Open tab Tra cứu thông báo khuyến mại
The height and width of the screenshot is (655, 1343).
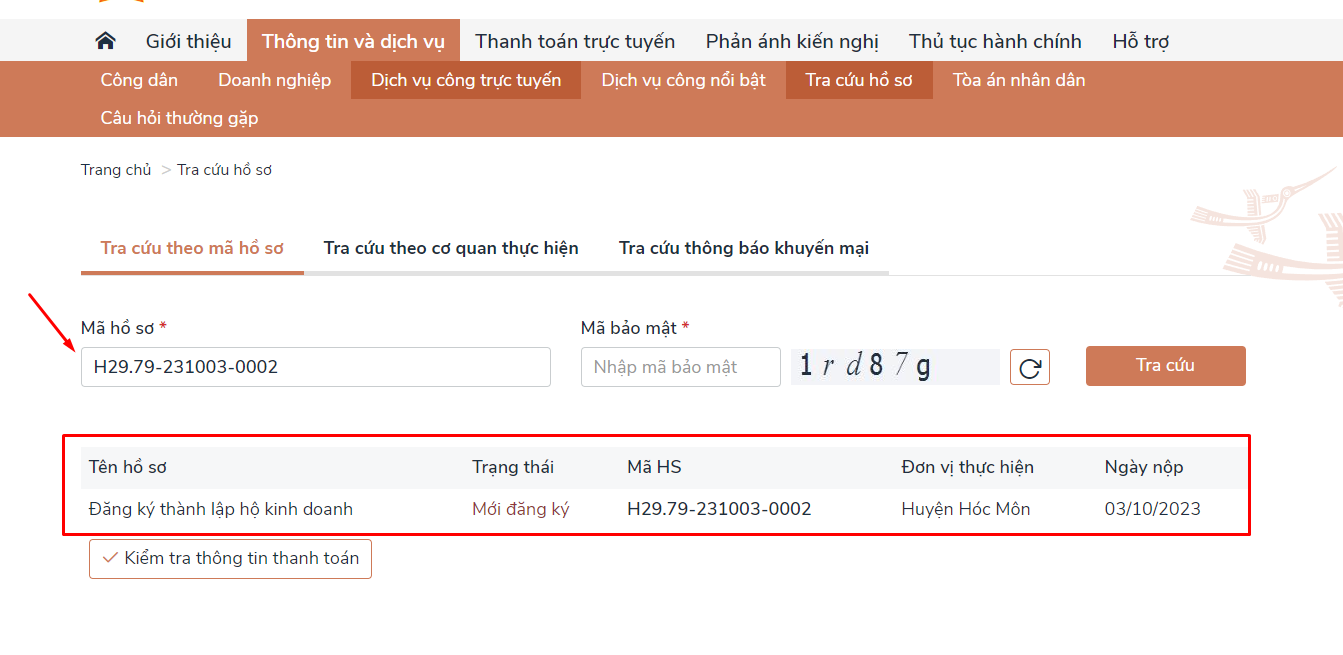click(745, 247)
